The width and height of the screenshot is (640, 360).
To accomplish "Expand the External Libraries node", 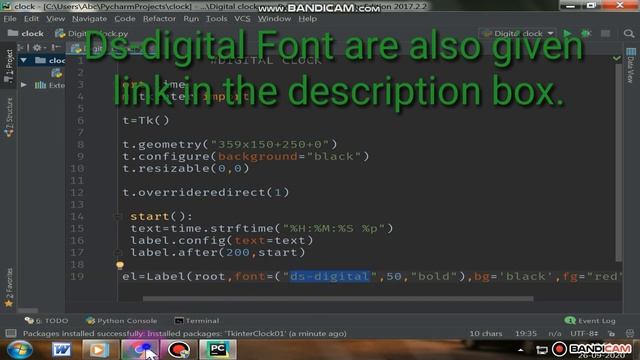I will click(24, 85).
